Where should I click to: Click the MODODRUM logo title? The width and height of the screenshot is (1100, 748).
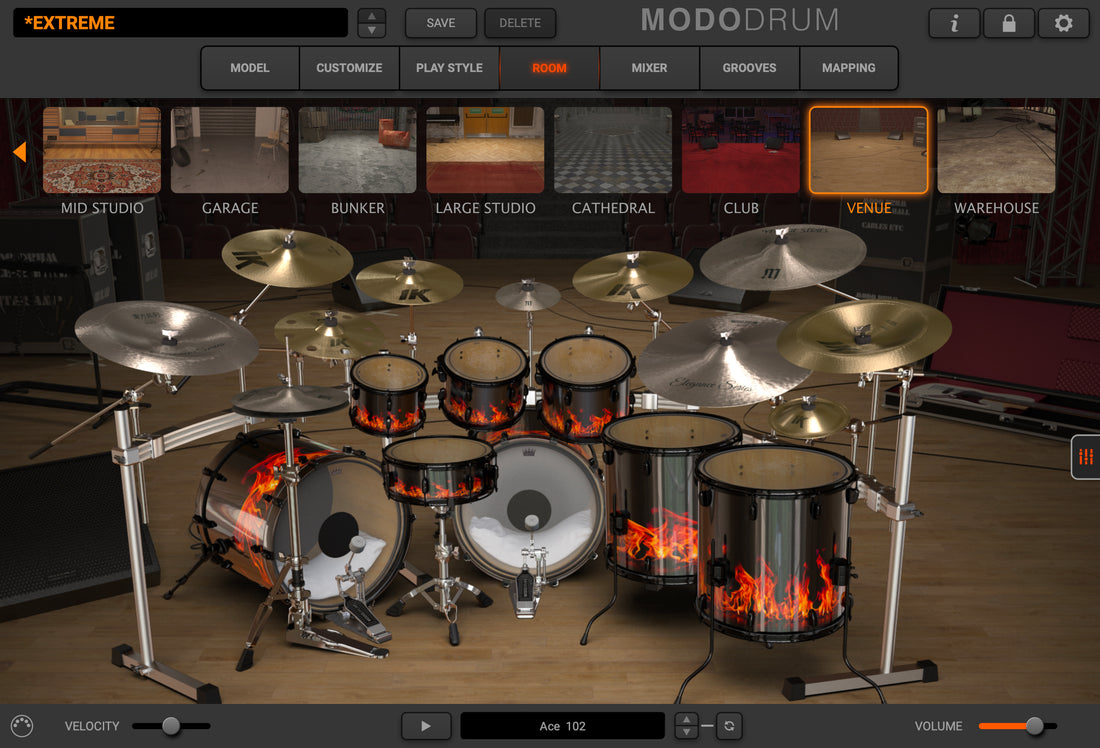(740, 20)
